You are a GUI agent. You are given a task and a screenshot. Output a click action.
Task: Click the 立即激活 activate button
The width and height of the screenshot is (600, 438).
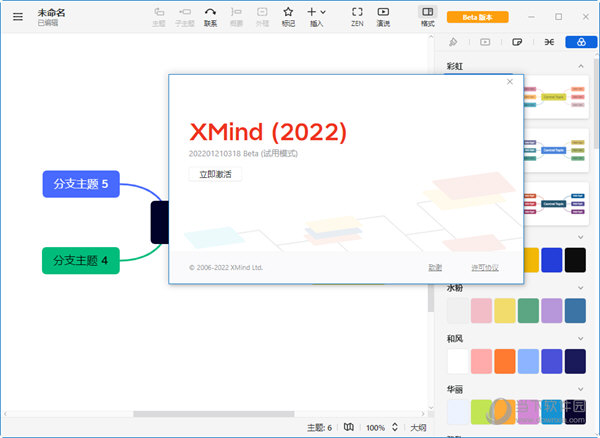(215, 174)
